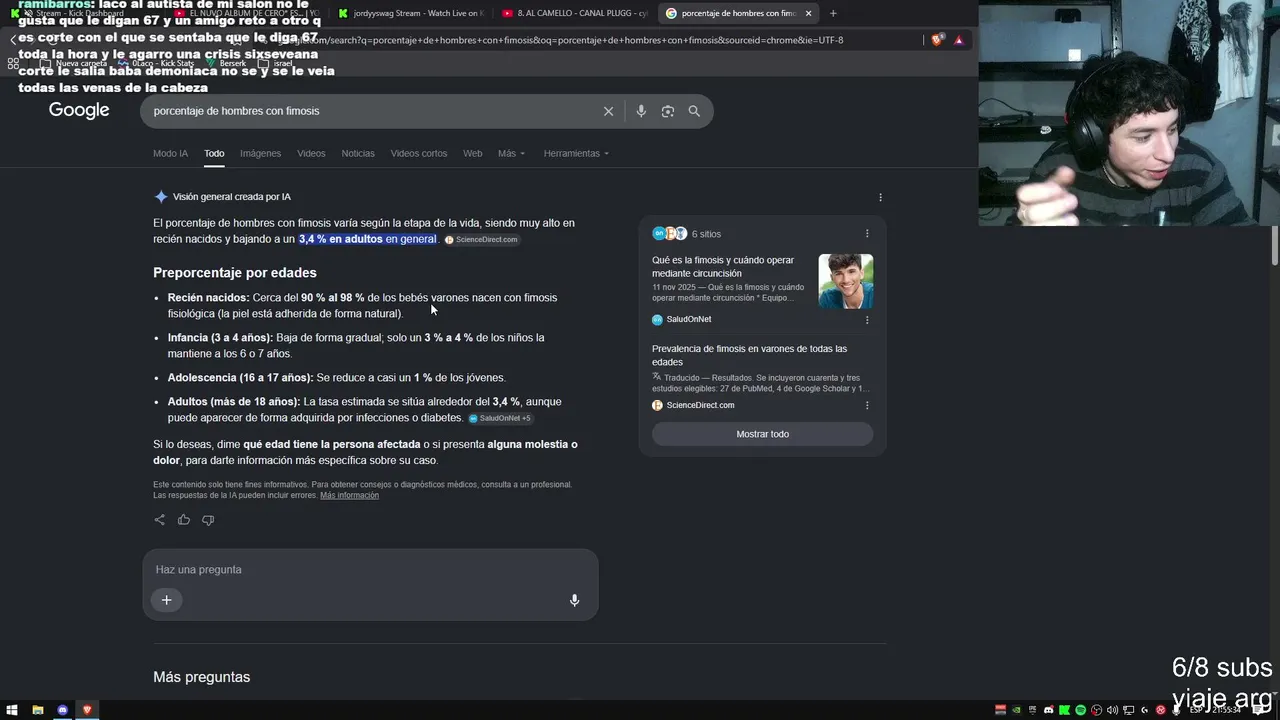Close the 'porcentaje de hombres' browser tab
Image resolution: width=1280 pixels, height=720 pixels.
[x=808, y=13]
